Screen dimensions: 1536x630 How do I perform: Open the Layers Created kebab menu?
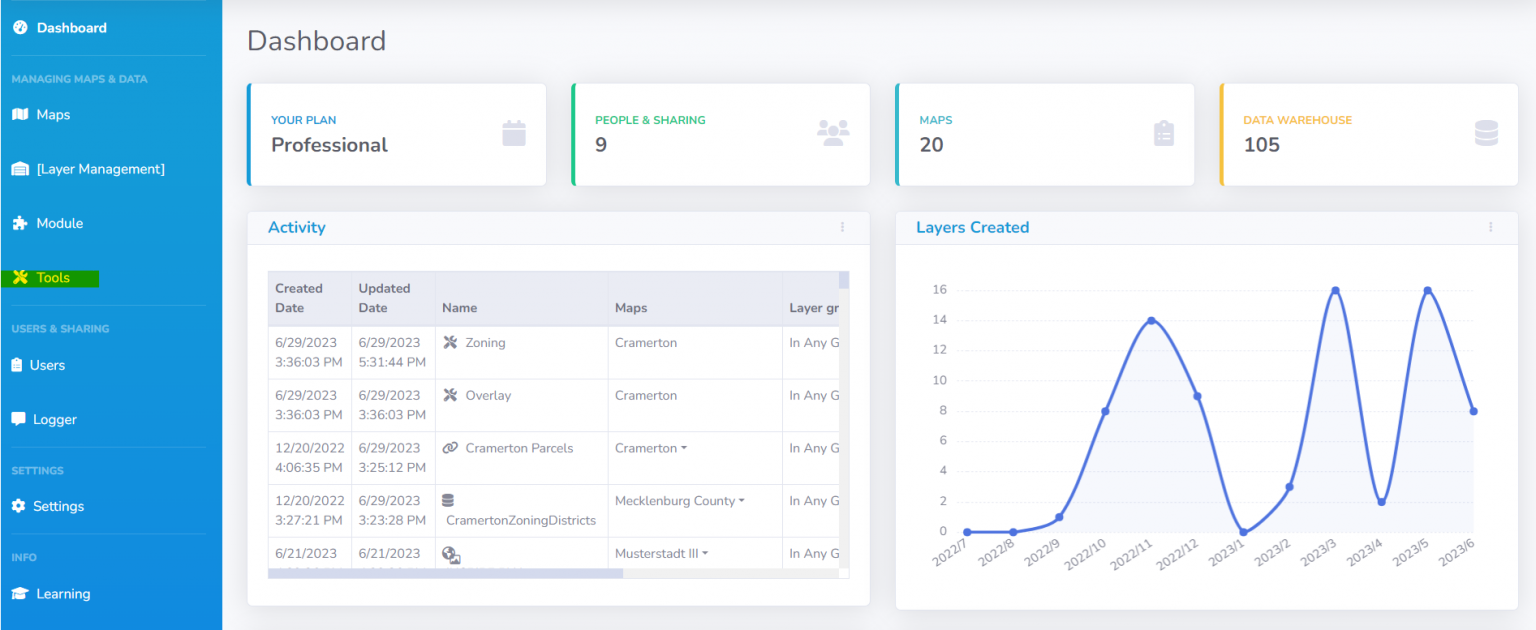point(1491,227)
